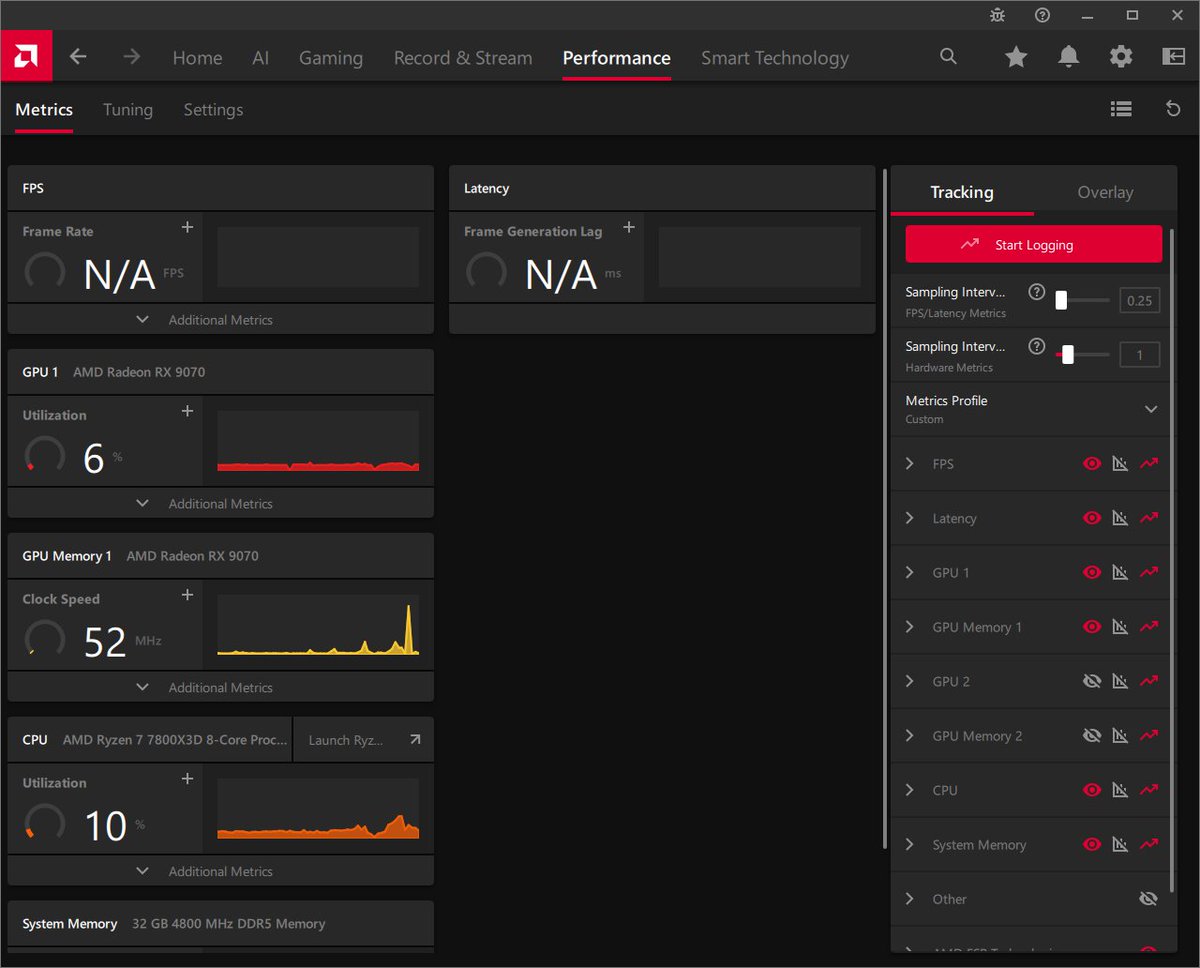1200x968 pixels.
Task: Expand the GPU Memory 1 row chevron
Action: click(909, 627)
